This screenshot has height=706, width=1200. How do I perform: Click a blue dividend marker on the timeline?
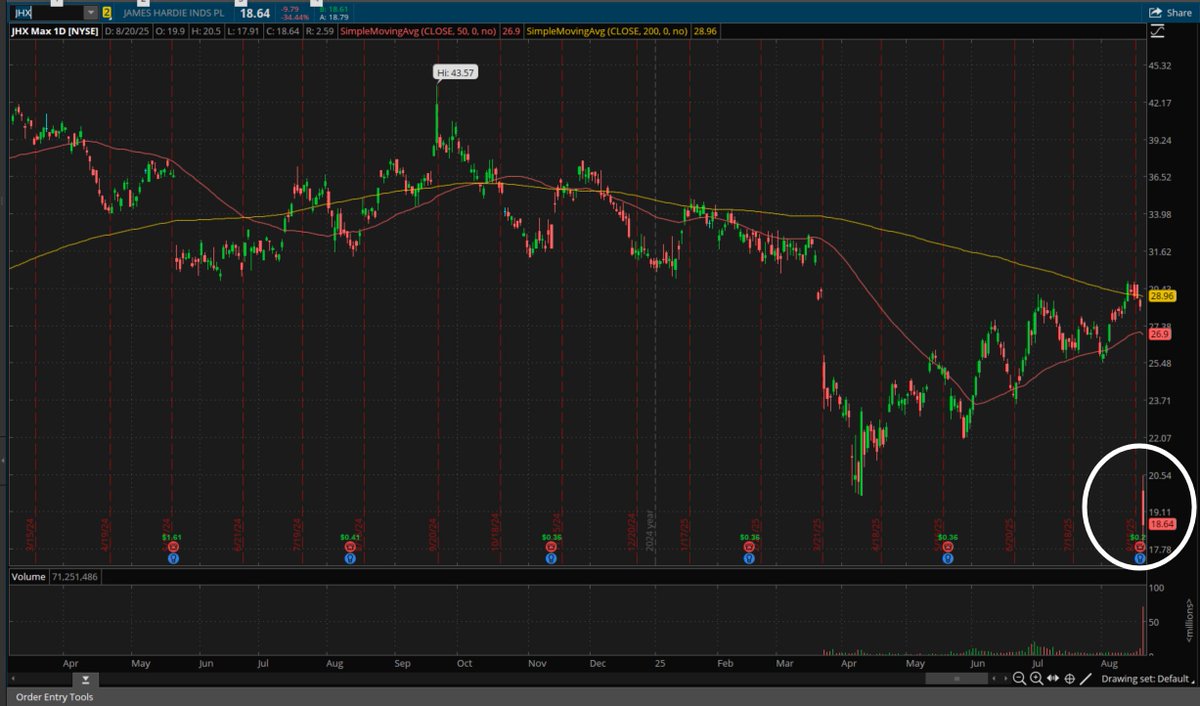click(x=173, y=558)
